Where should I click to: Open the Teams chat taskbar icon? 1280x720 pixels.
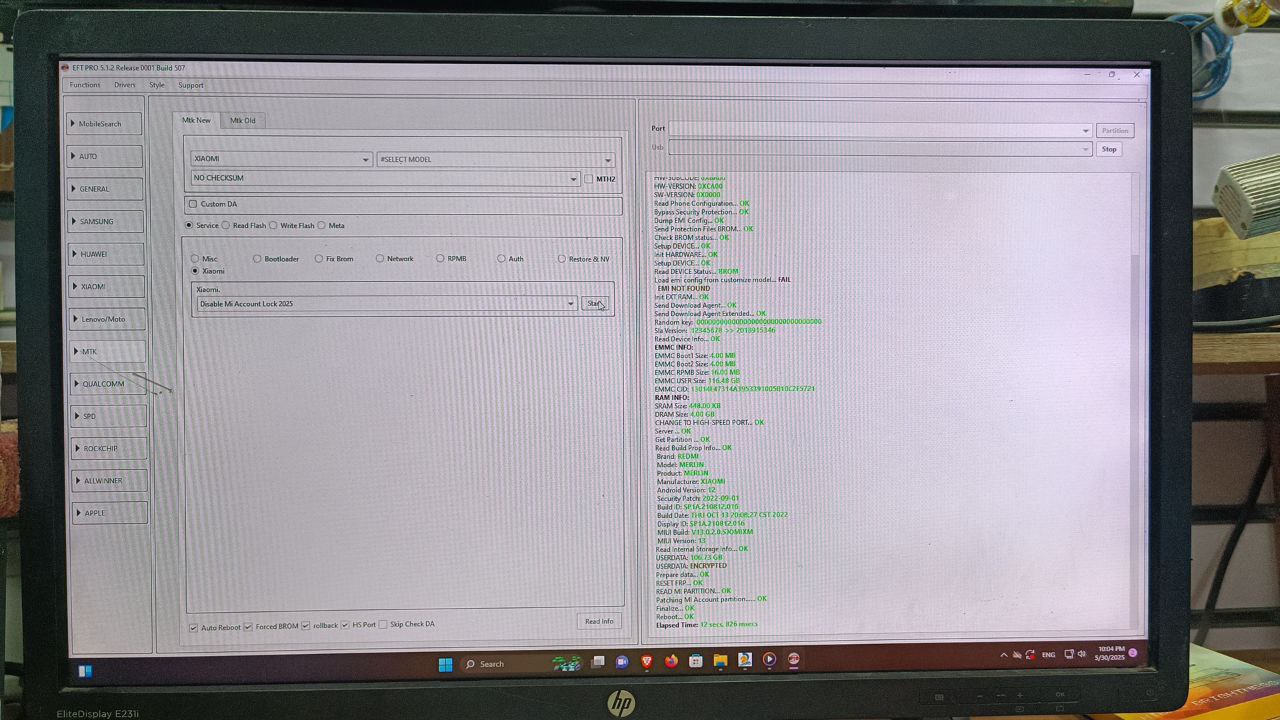622,662
